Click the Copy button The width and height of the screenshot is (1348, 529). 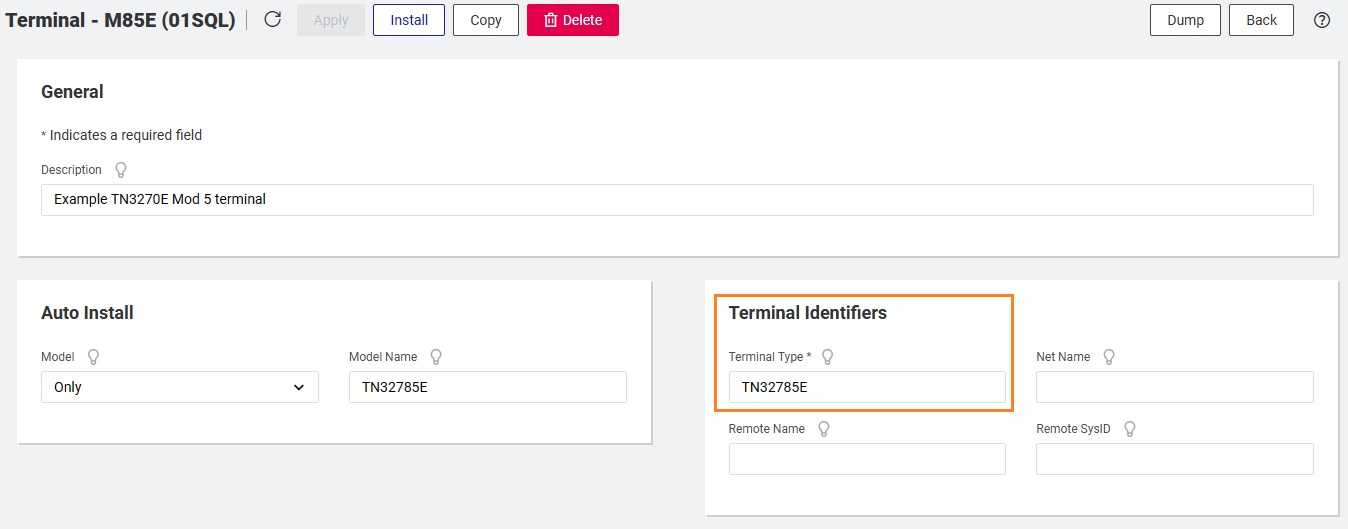[485, 20]
